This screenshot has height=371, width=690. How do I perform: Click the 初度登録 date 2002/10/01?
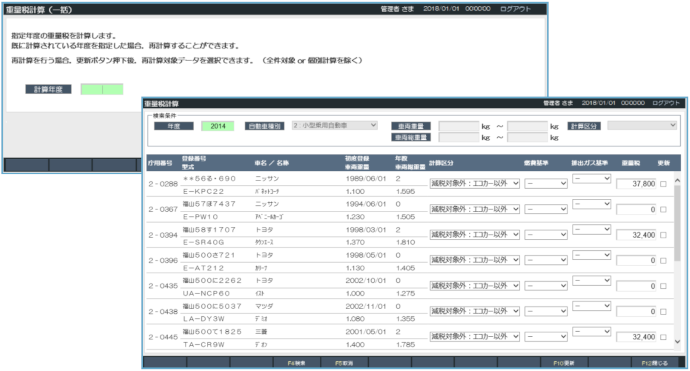[366, 280]
